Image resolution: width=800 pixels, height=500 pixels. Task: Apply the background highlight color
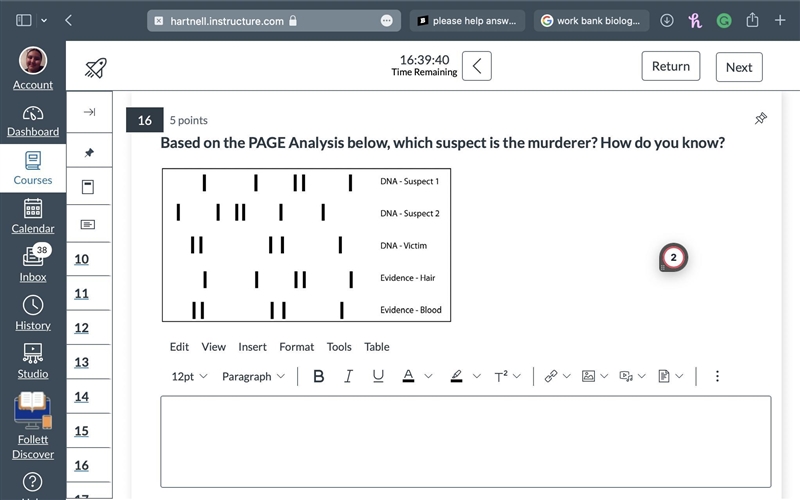click(456, 377)
